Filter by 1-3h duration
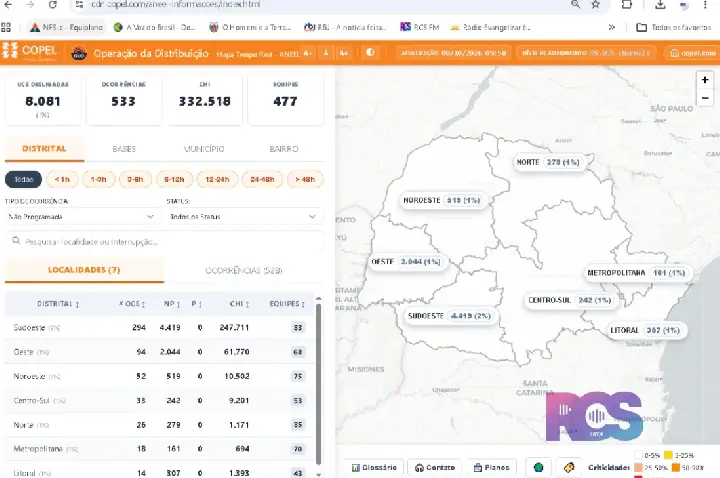The height and width of the screenshot is (478, 720). (x=98, y=179)
